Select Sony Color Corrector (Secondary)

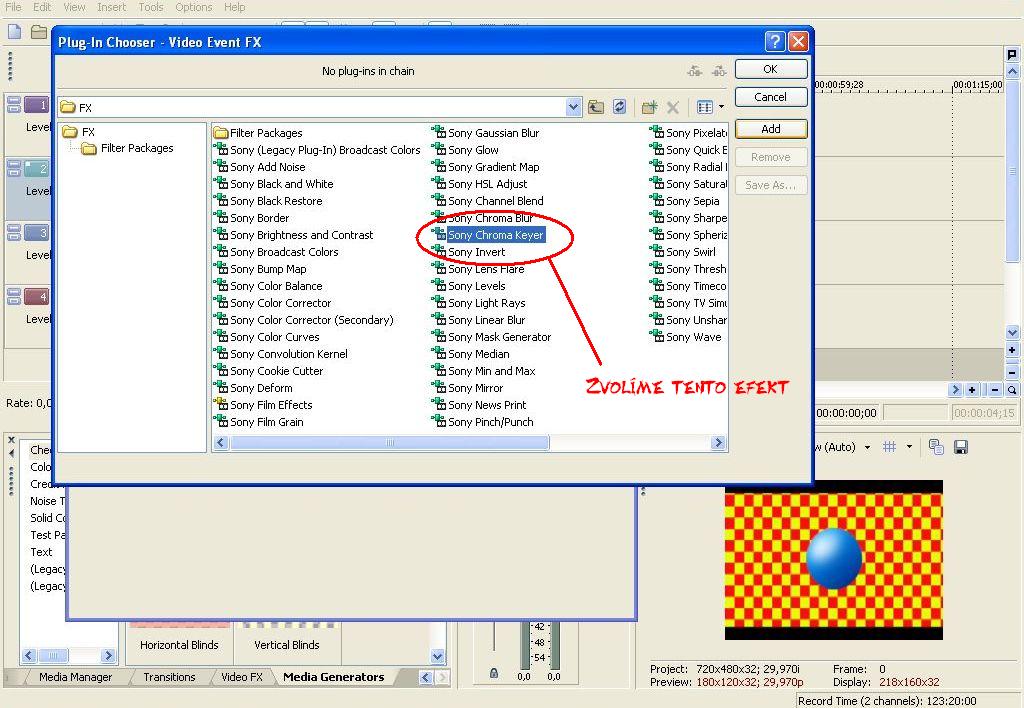pyautogui.click(x=312, y=320)
